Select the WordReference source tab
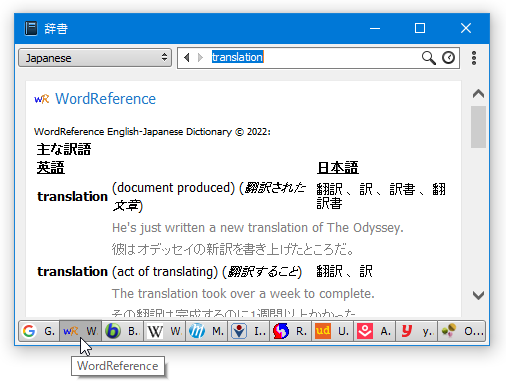The image size is (506, 386). point(81,331)
